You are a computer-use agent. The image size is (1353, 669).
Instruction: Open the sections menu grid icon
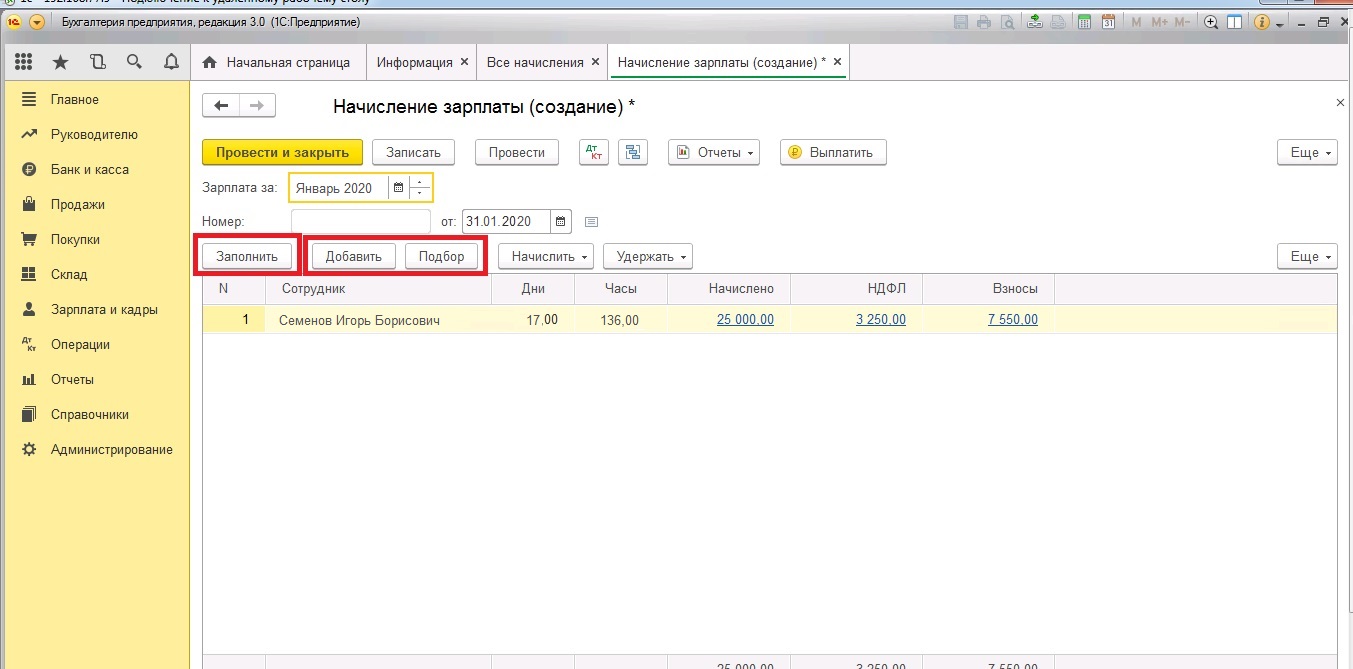(24, 62)
